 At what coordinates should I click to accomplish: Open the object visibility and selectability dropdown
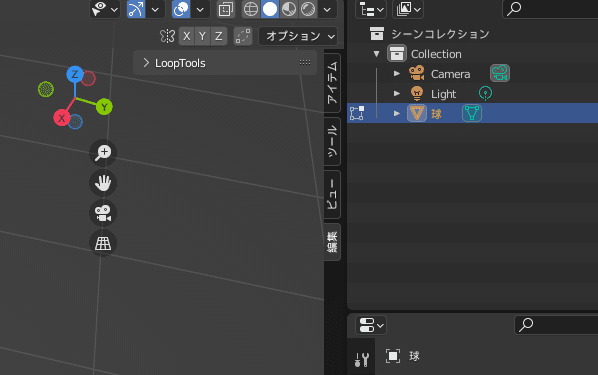point(105,9)
